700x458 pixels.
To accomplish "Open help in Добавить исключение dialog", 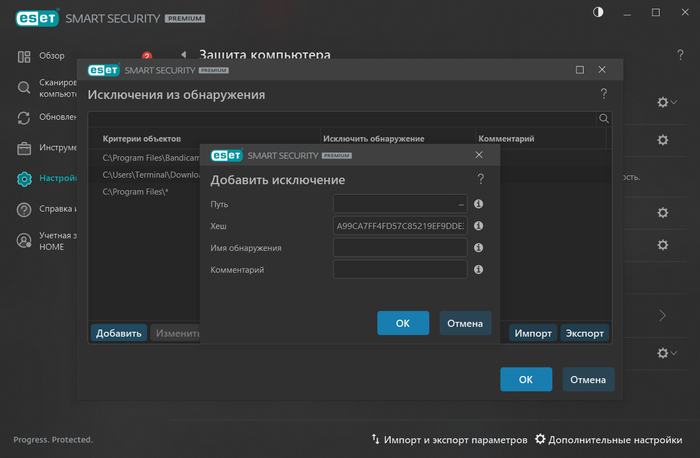I will point(481,179).
